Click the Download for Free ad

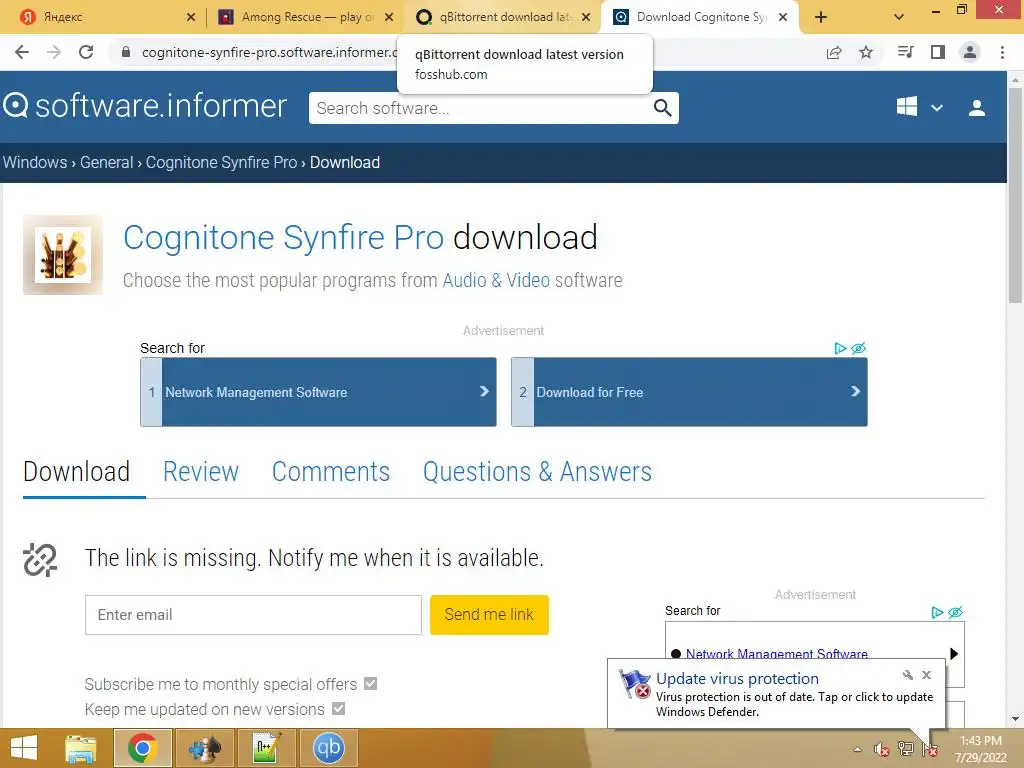tap(690, 392)
